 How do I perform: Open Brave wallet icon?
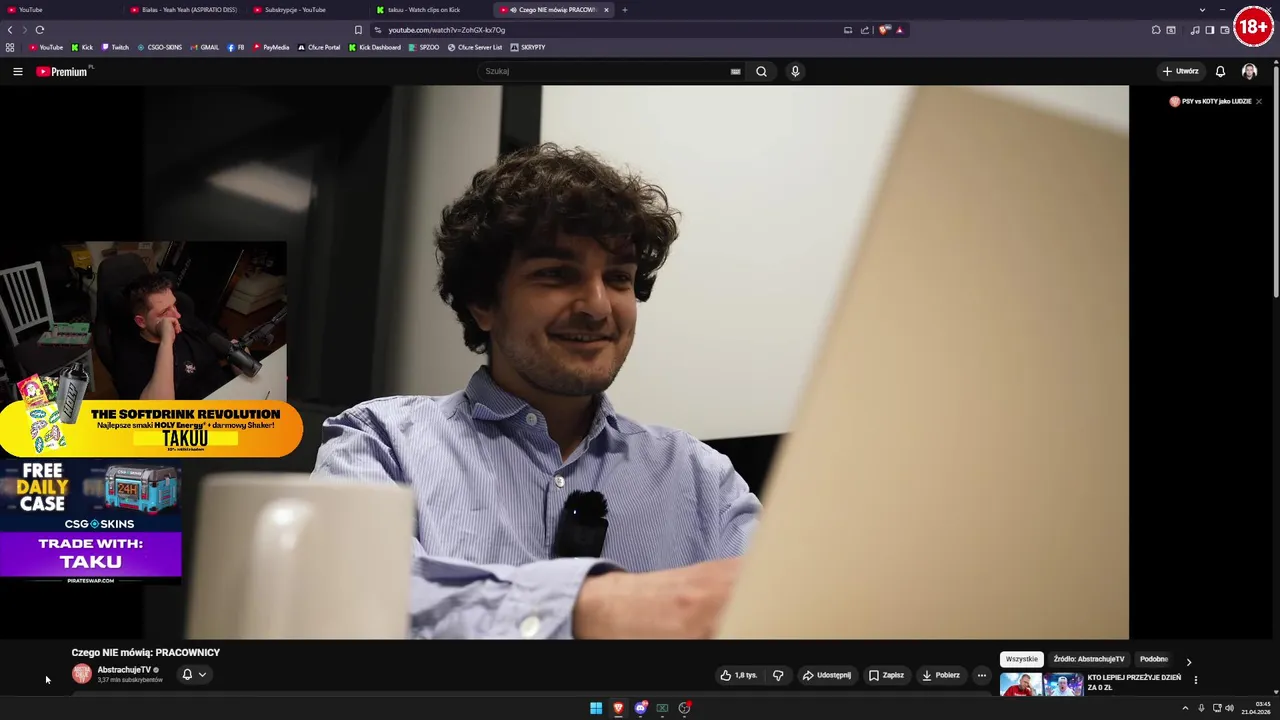coord(1225,30)
